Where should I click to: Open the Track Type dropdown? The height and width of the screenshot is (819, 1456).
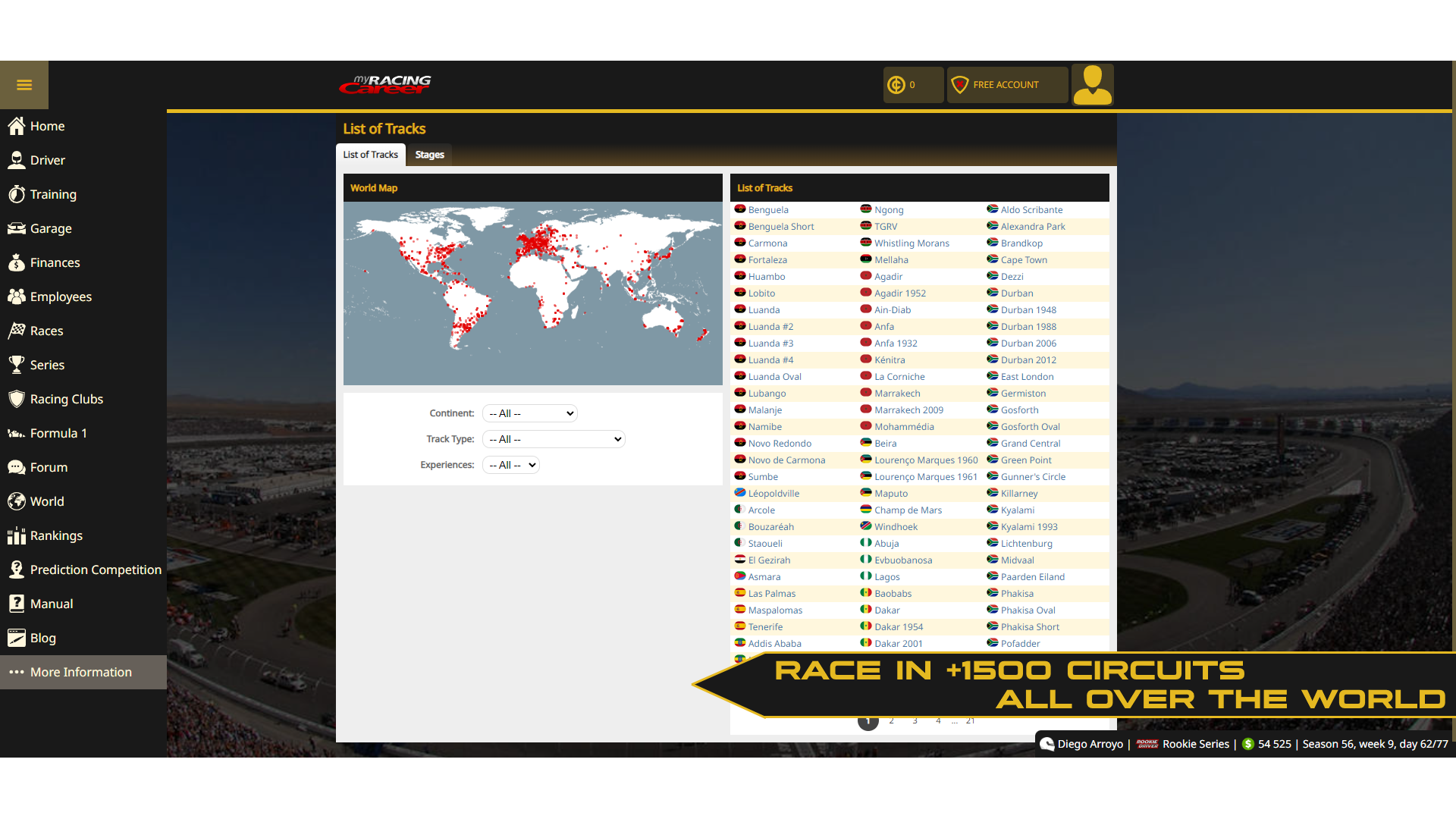pos(553,439)
